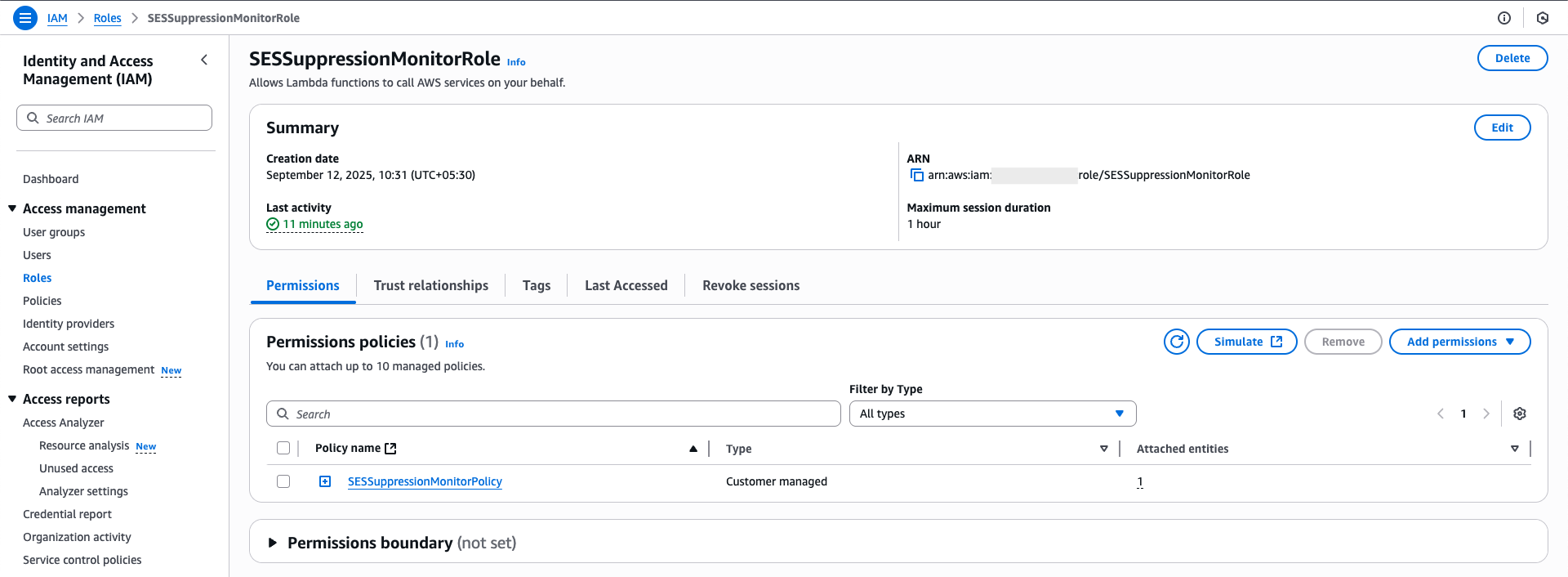Click Info link beside Permissions policies
Viewport: 1568px width, 577px height.
pos(454,344)
